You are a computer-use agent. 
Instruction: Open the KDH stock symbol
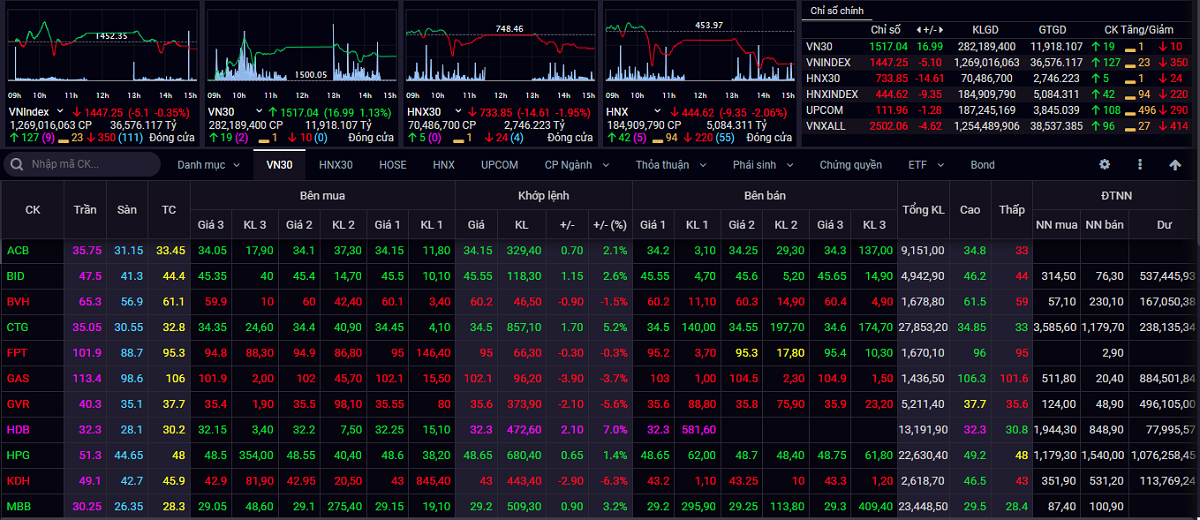tap(17, 481)
